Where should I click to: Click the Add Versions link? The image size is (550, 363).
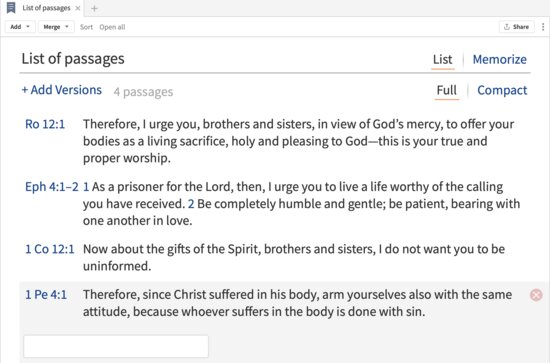62,90
